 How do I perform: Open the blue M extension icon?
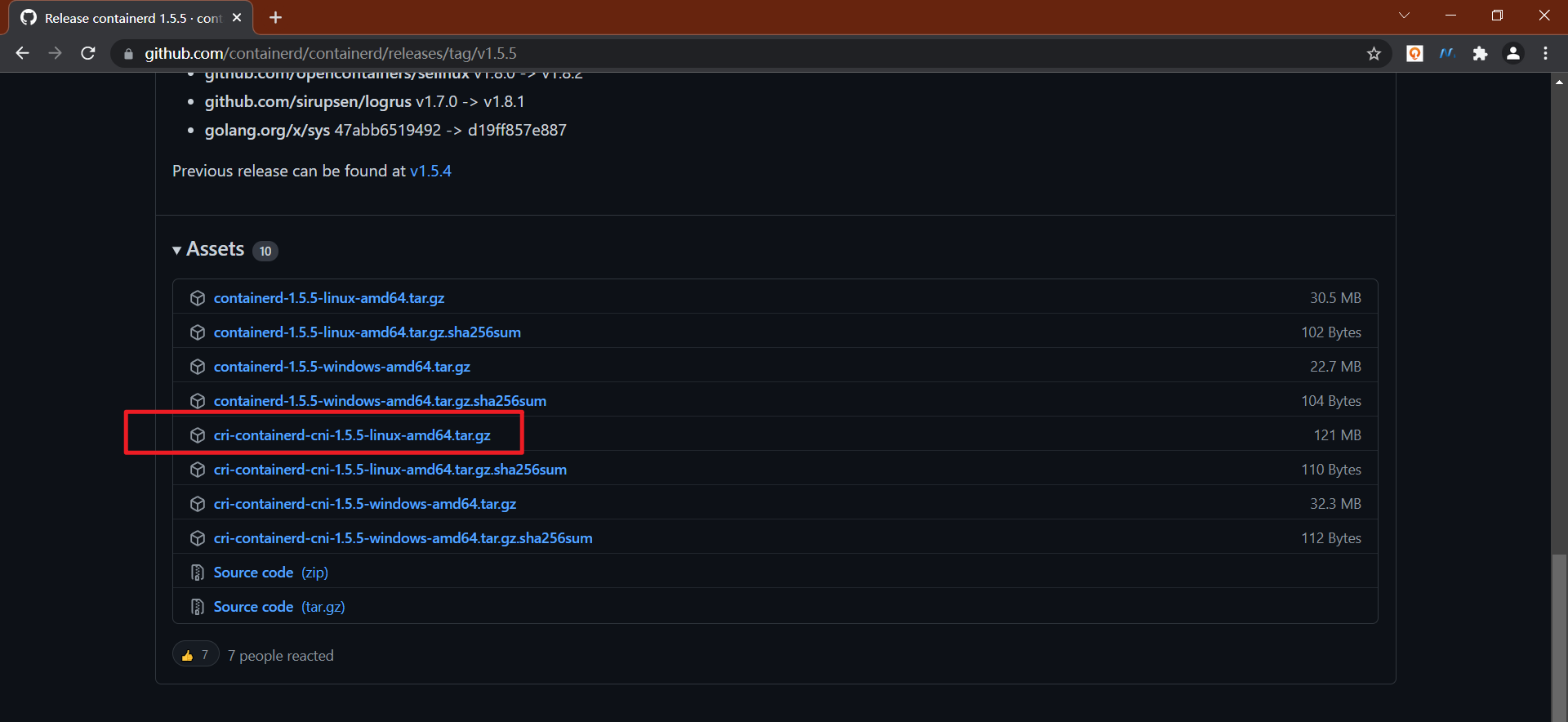click(x=1447, y=53)
